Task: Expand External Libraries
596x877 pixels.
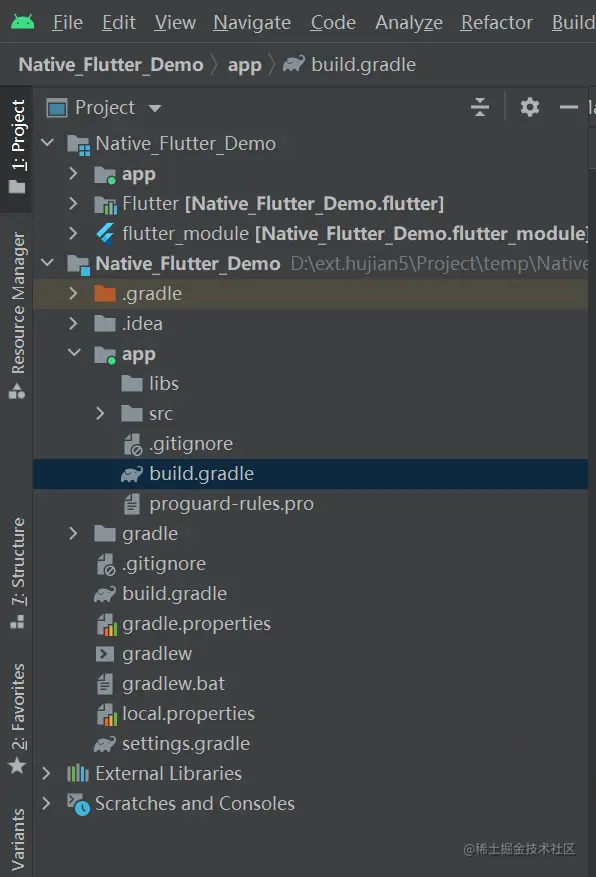Action: (47, 773)
